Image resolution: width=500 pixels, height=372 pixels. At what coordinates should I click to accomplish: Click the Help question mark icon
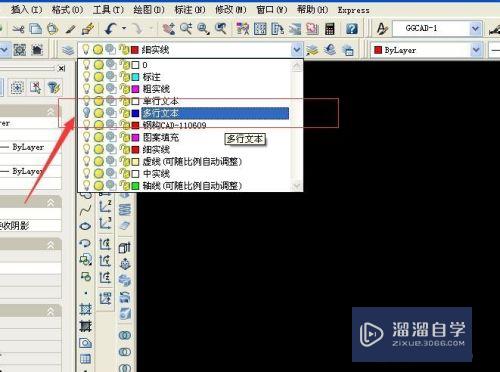pyautogui.click(x=352, y=29)
